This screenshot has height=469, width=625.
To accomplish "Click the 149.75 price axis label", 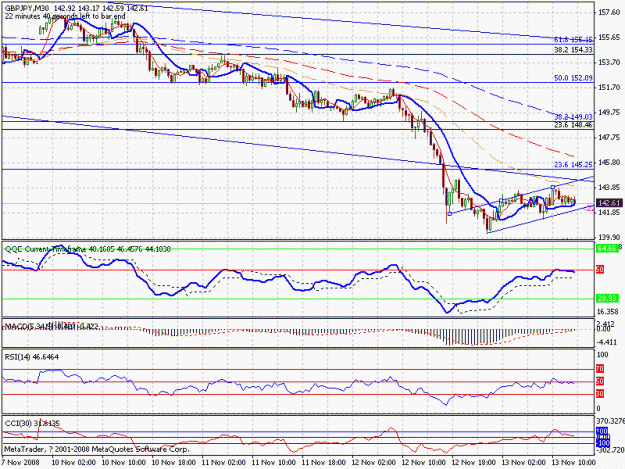I will pos(609,112).
